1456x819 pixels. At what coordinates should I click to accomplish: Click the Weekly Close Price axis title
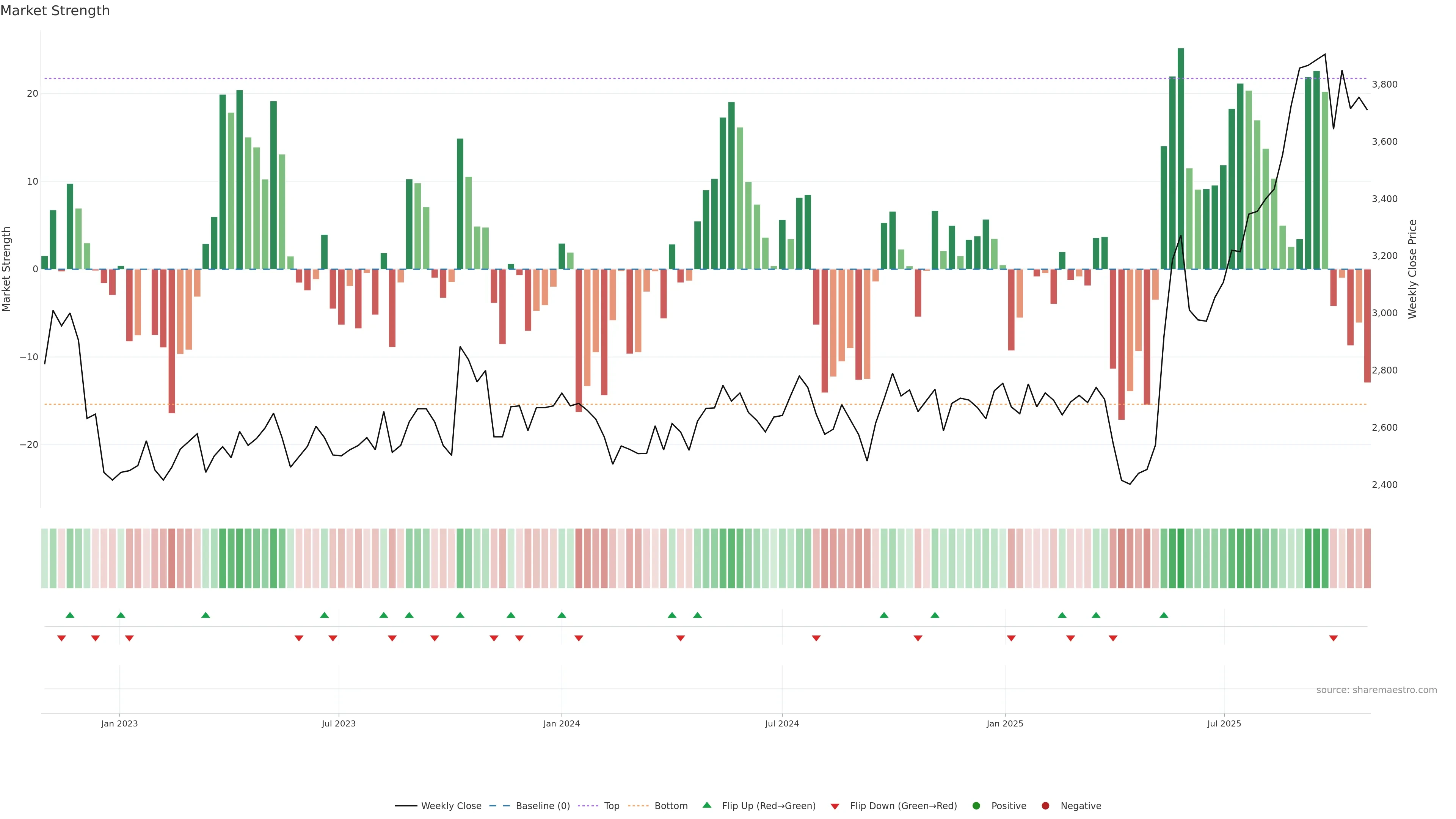click(x=1412, y=269)
